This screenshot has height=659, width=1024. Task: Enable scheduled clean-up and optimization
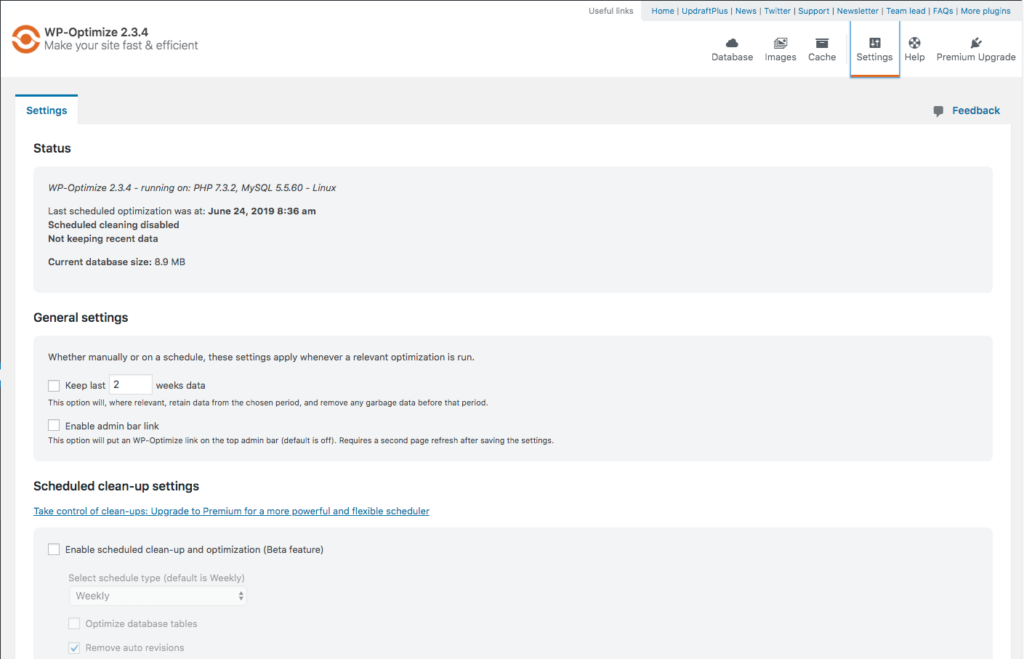click(54, 549)
